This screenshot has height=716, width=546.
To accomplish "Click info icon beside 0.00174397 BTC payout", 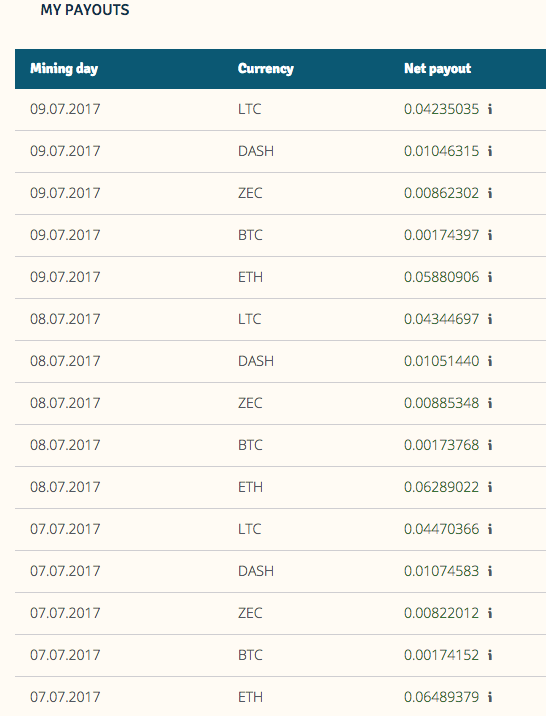I will (490, 235).
